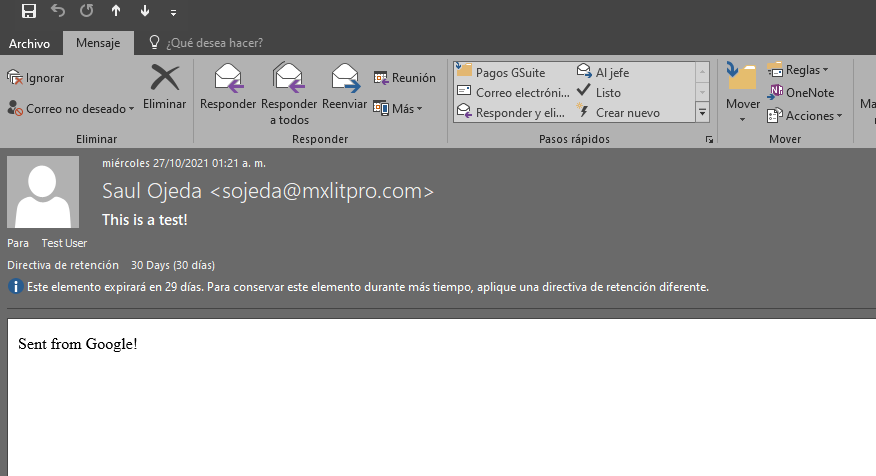Send message to OneNote
Image resolution: width=876 pixels, height=476 pixels.
801,92
